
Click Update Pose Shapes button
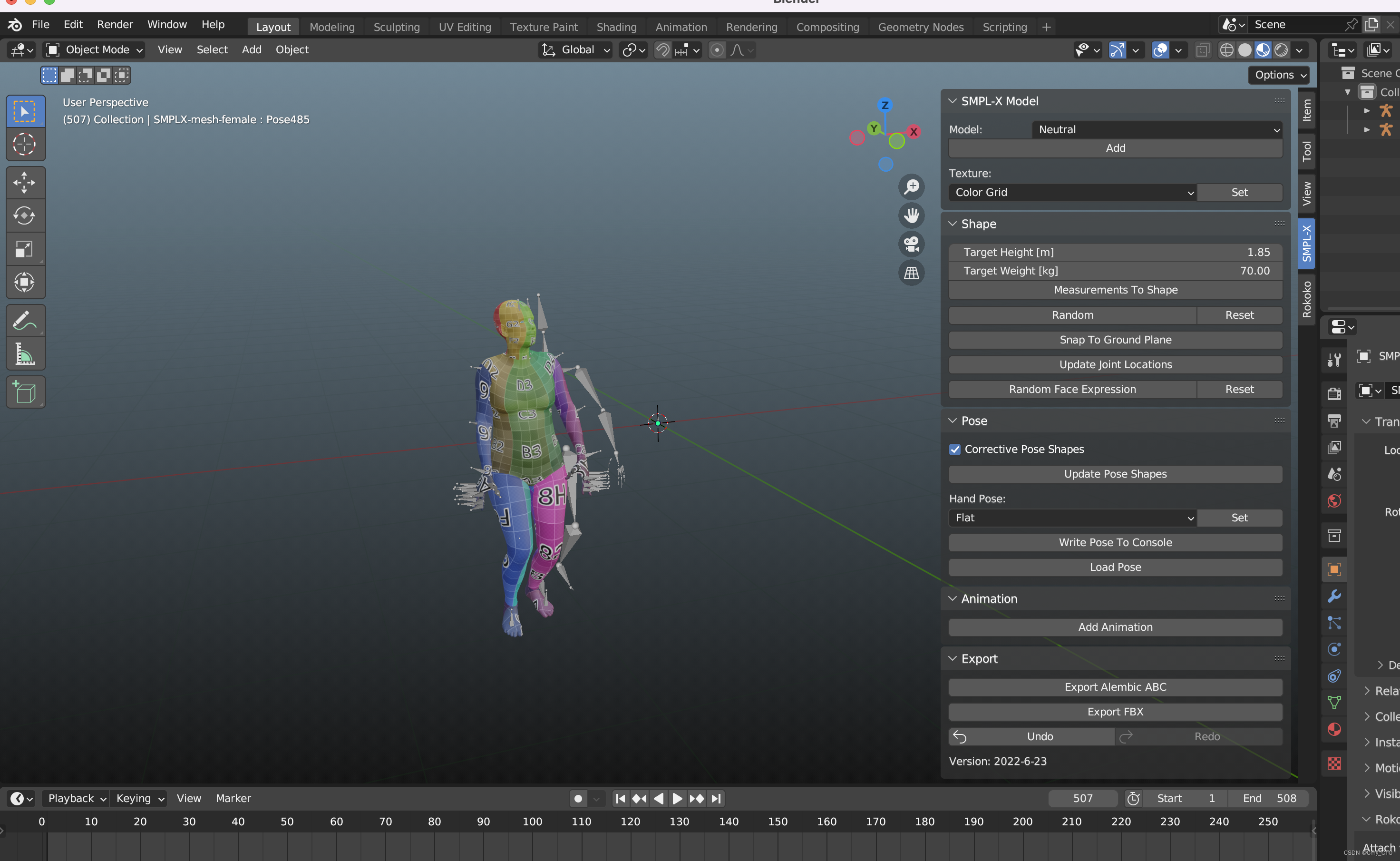coord(1115,473)
